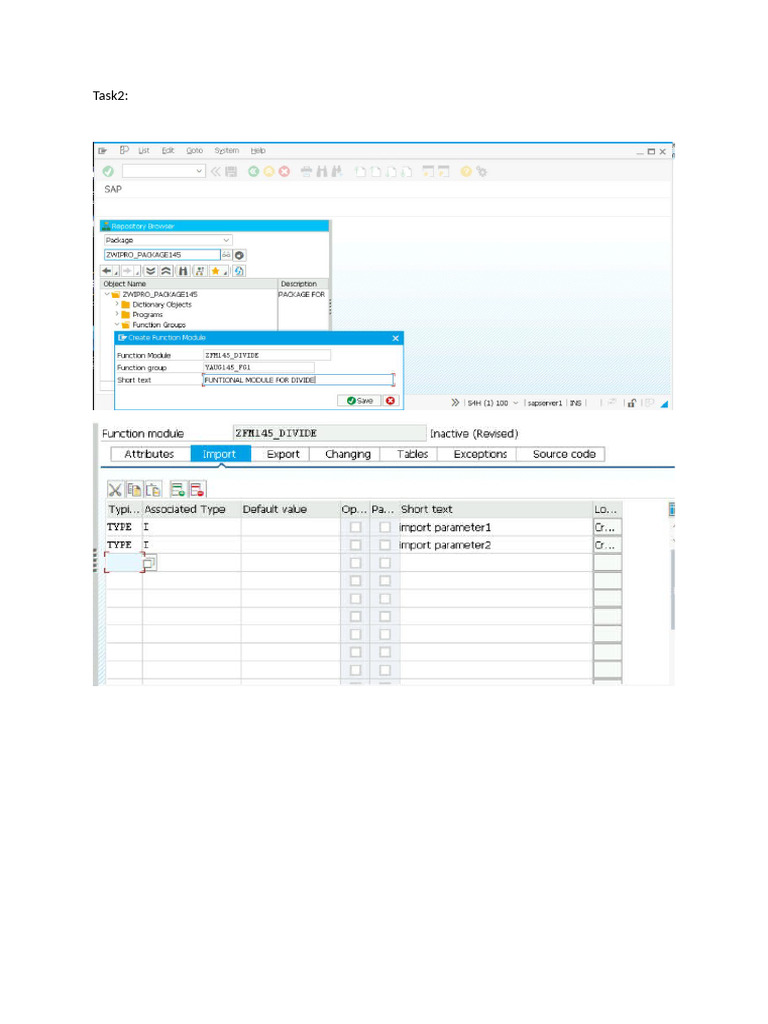The width and height of the screenshot is (768, 1024).
Task: Switch to the Exceptions tab
Action: point(480,454)
